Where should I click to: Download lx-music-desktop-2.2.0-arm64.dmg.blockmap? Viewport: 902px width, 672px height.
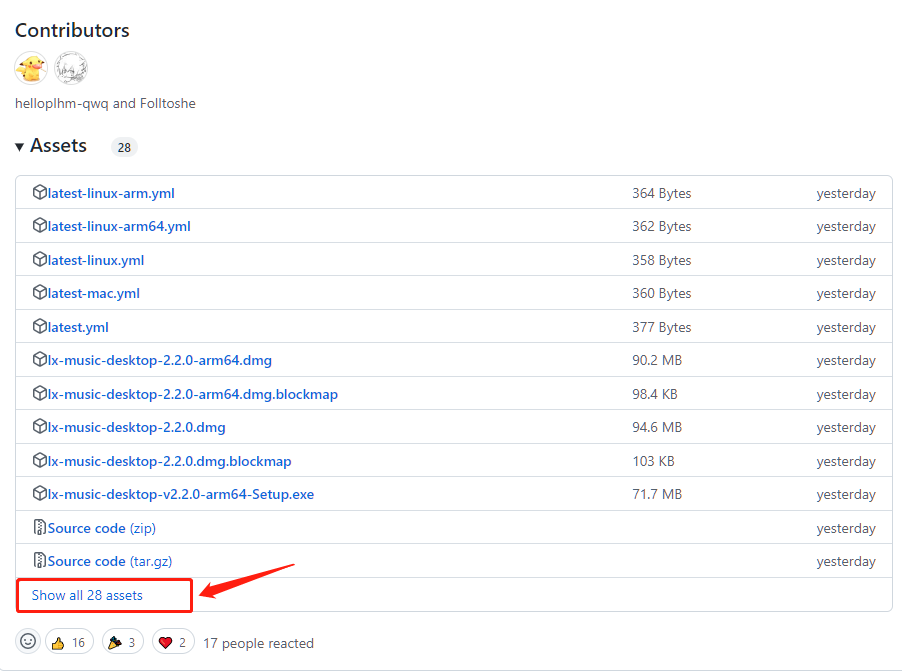click(x=193, y=394)
